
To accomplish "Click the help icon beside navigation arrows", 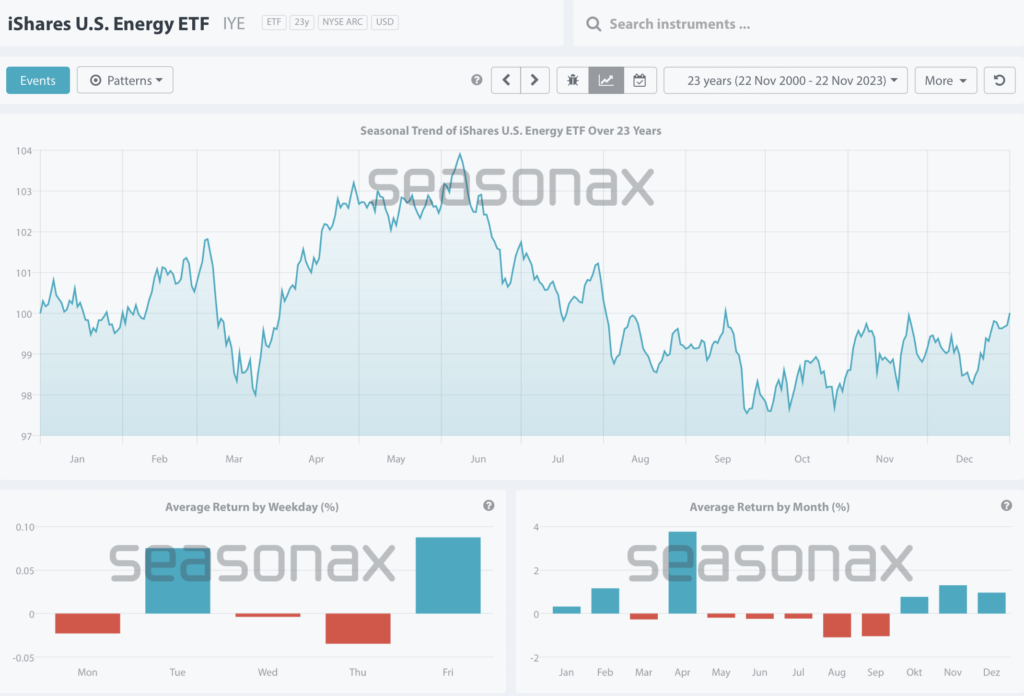I will [476, 80].
